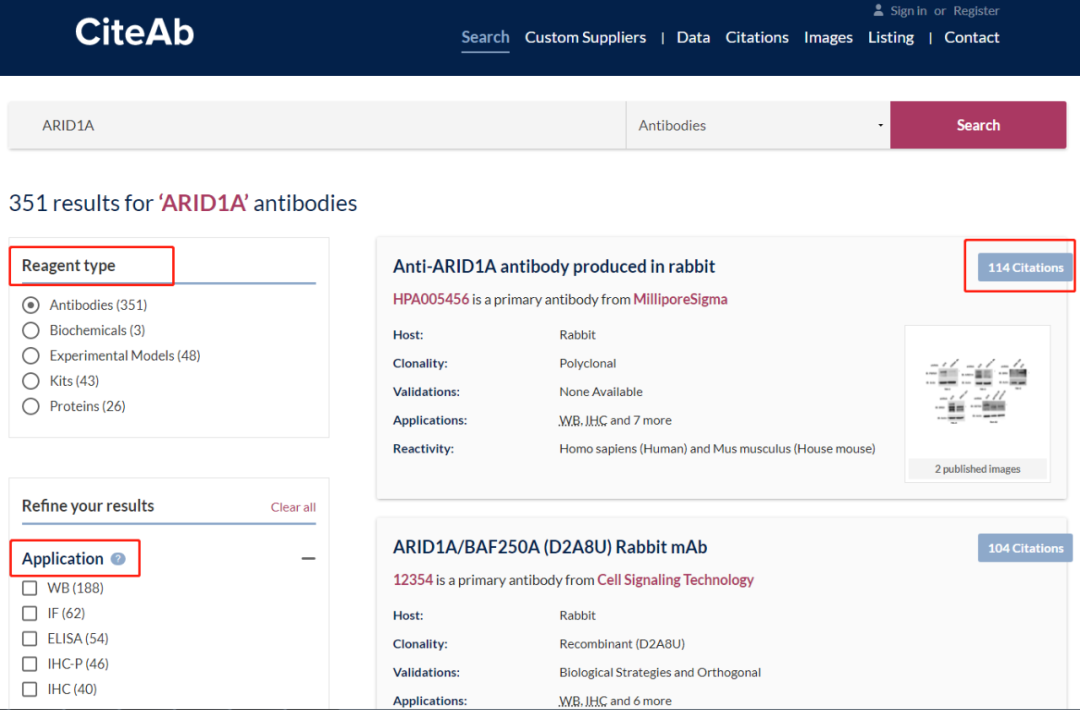Open the Antibodies category dropdown
The width and height of the screenshot is (1080, 710).
tap(758, 125)
